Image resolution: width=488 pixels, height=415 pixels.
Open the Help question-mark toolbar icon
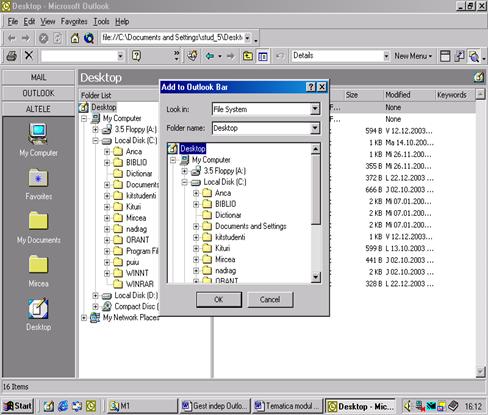136,56
